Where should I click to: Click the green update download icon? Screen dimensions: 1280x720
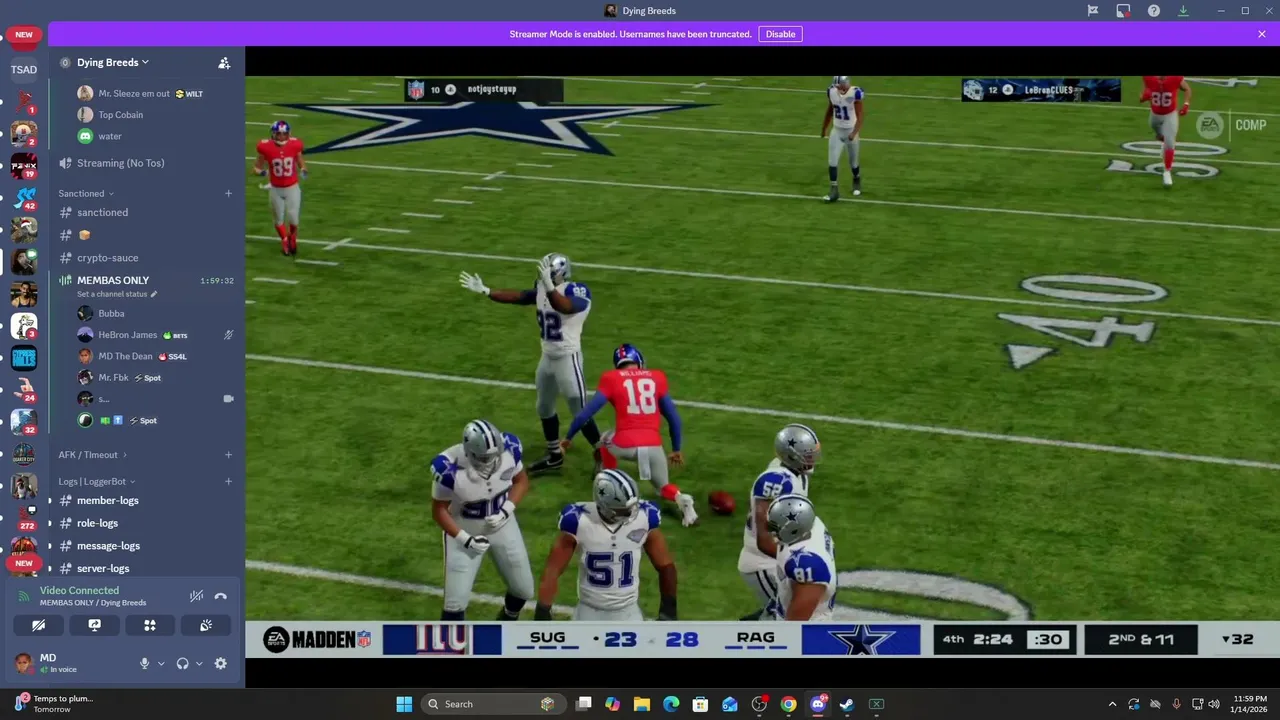click(x=1184, y=11)
